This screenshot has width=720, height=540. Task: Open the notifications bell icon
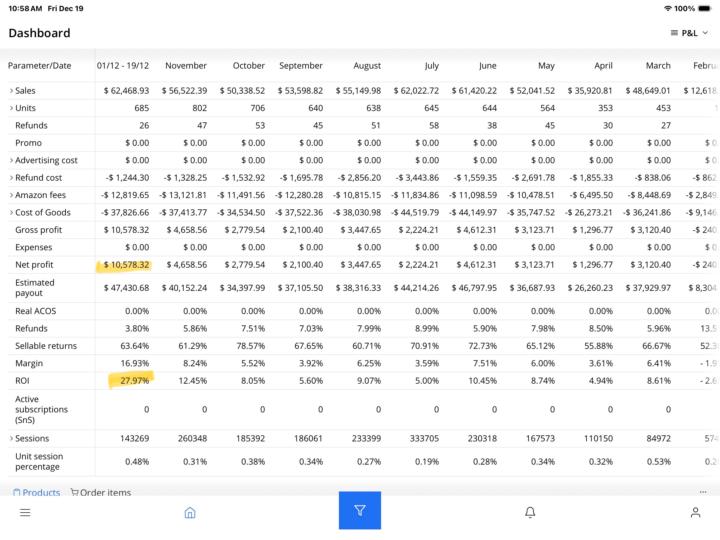click(x=530, y=512)
